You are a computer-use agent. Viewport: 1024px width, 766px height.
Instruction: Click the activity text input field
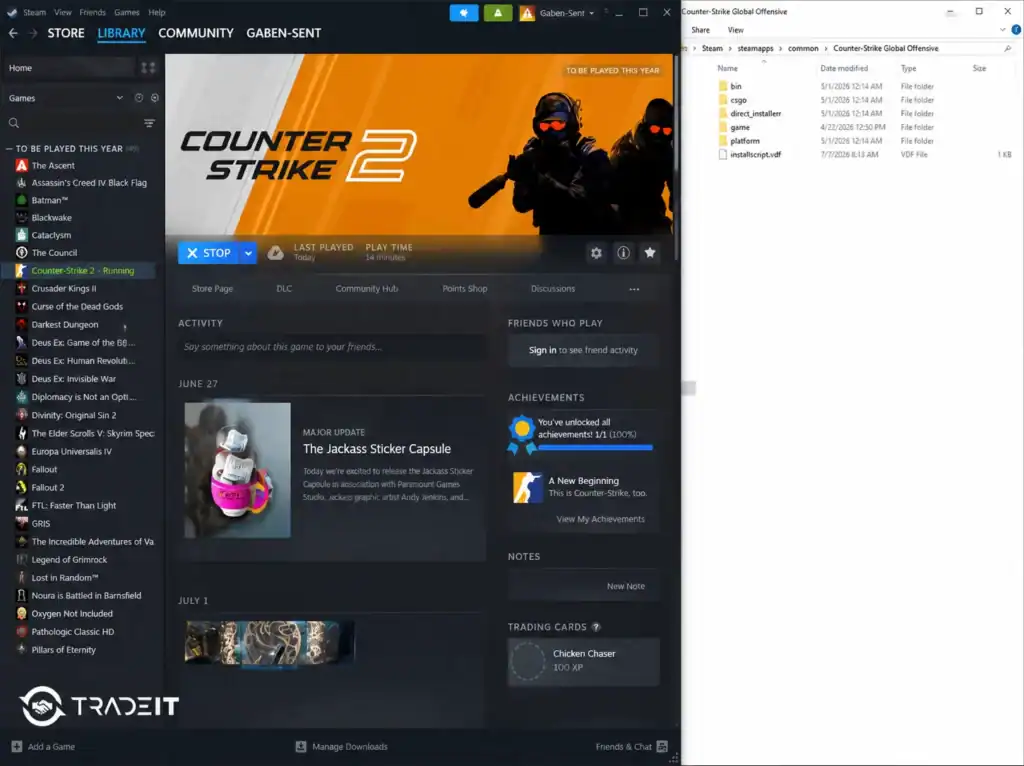tap(332, 347)
